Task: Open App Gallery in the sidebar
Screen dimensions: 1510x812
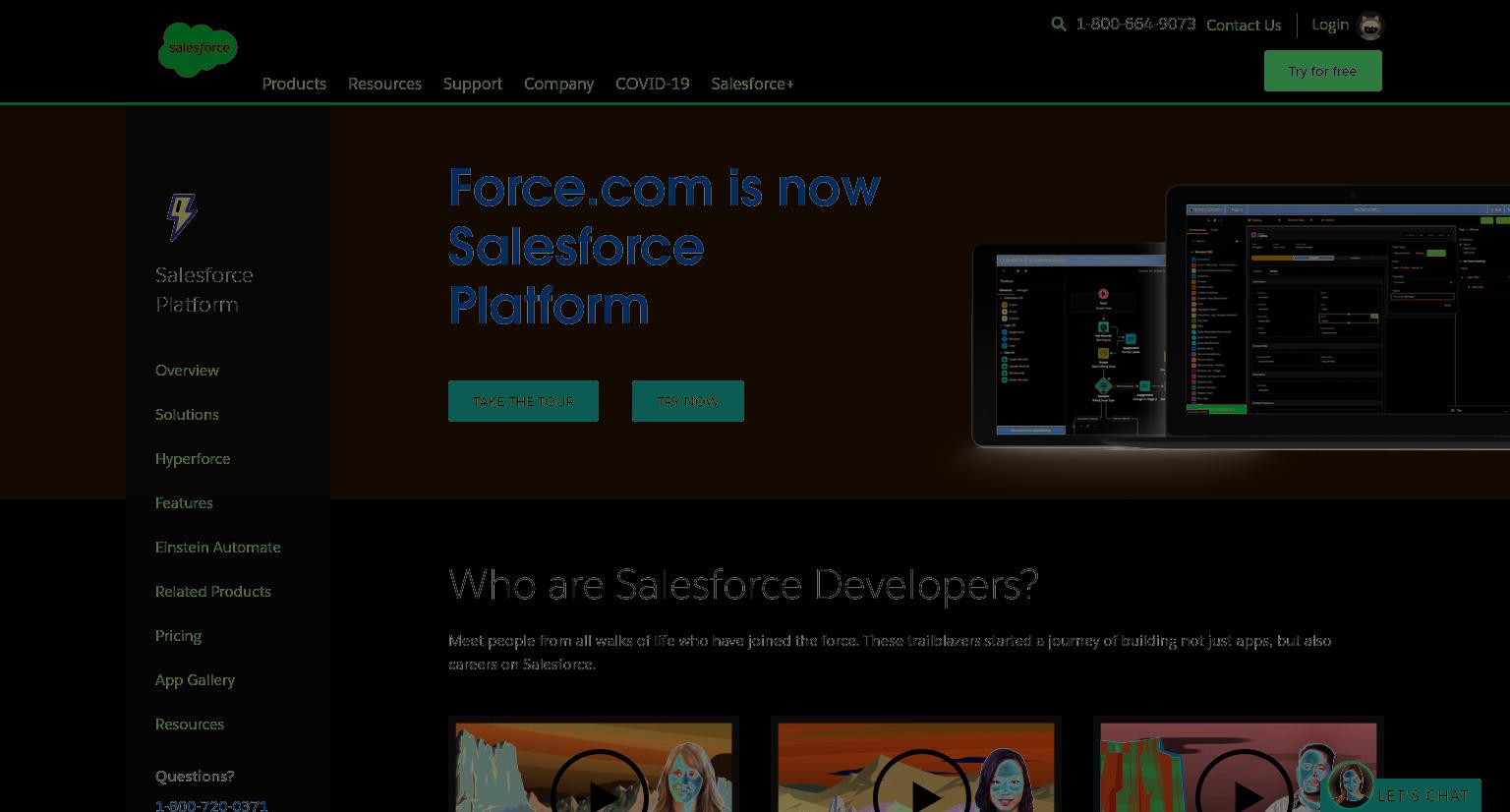Action: click(x=195, y=680)
